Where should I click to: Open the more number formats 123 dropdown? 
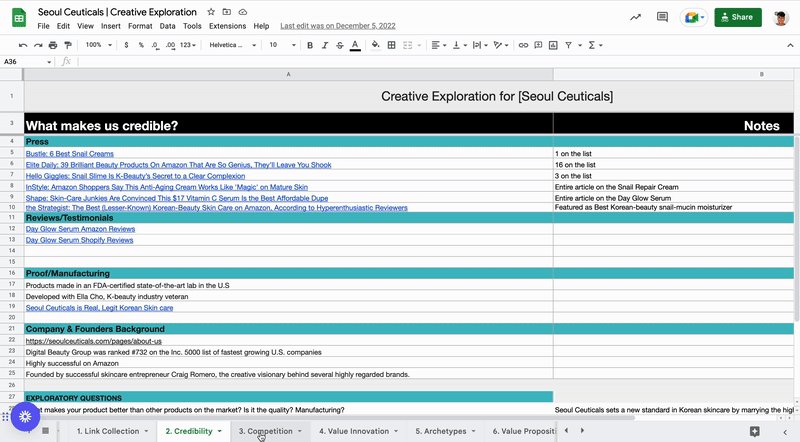[188, 45]
